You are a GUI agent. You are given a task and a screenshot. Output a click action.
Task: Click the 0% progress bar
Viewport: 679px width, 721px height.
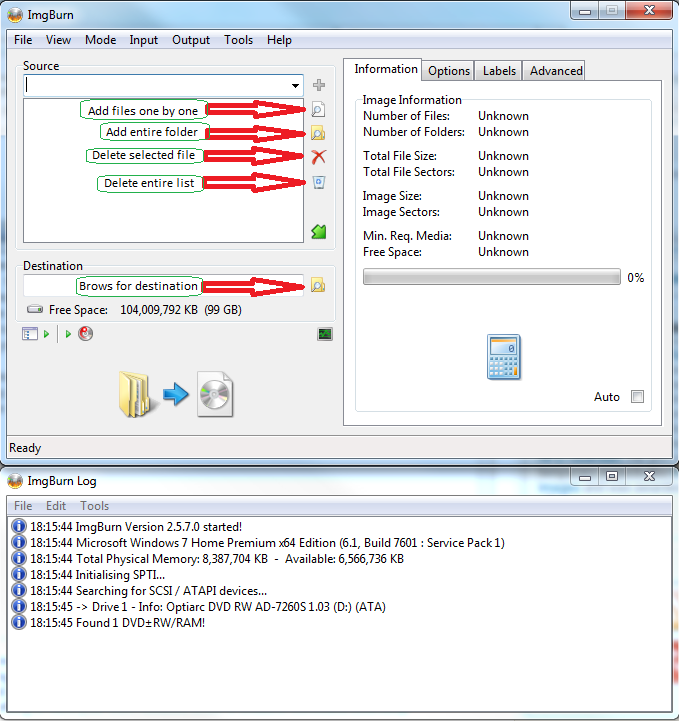point(491,277)
